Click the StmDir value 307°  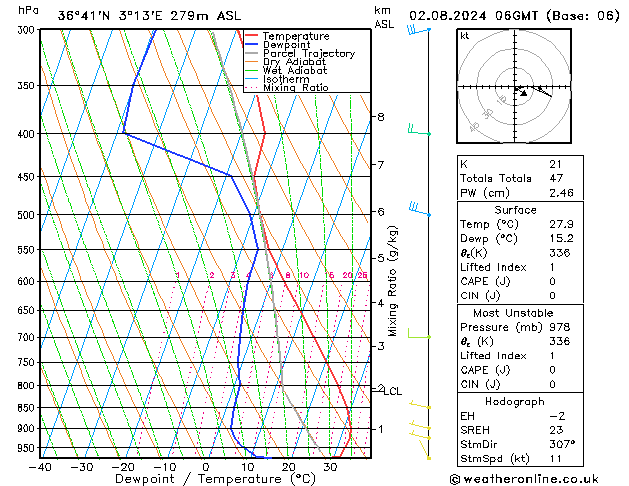point(562,445)
